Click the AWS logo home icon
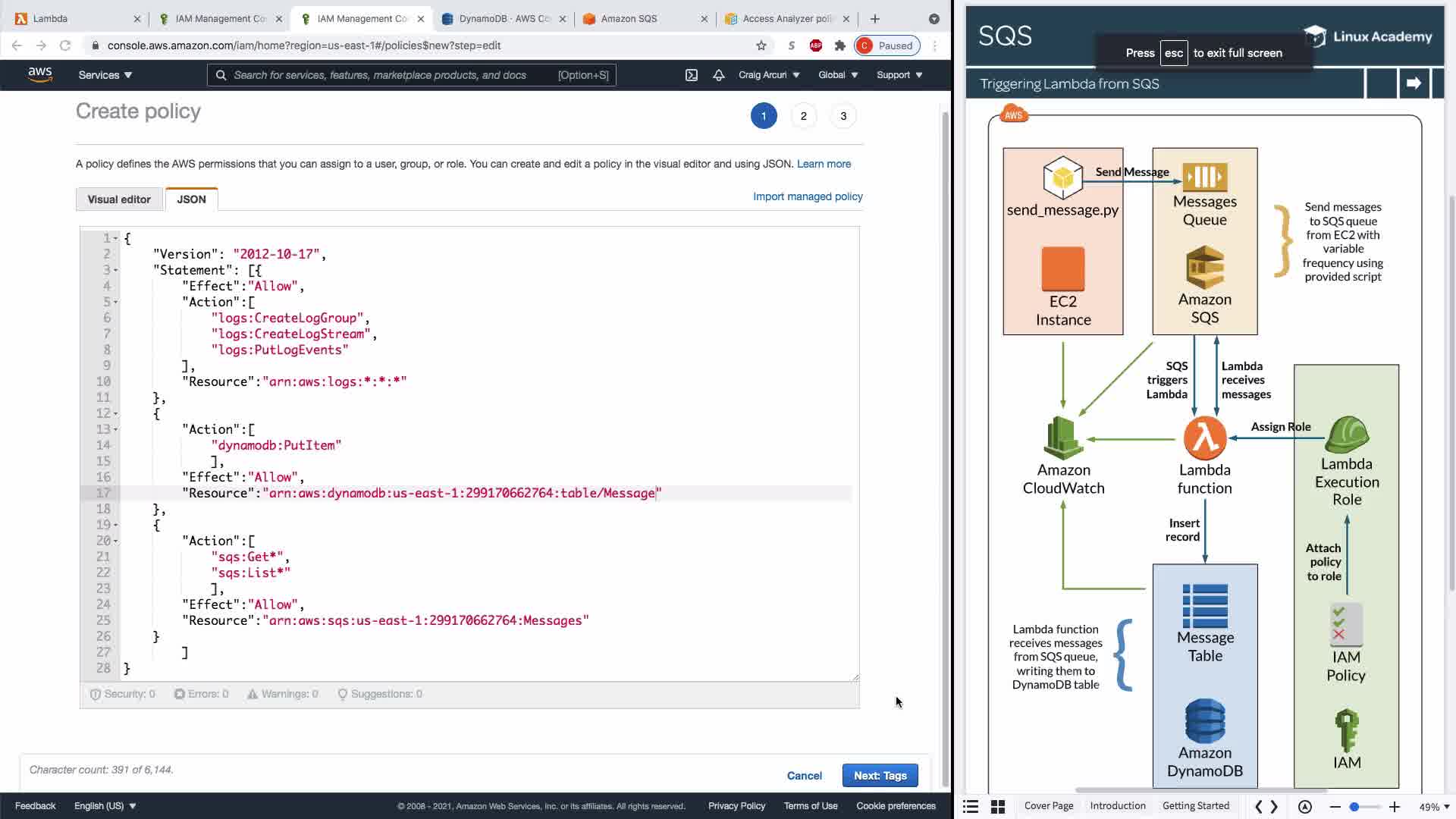This screenshot has width=1456, height=819. pyautogui.click(x=39, y=74)
